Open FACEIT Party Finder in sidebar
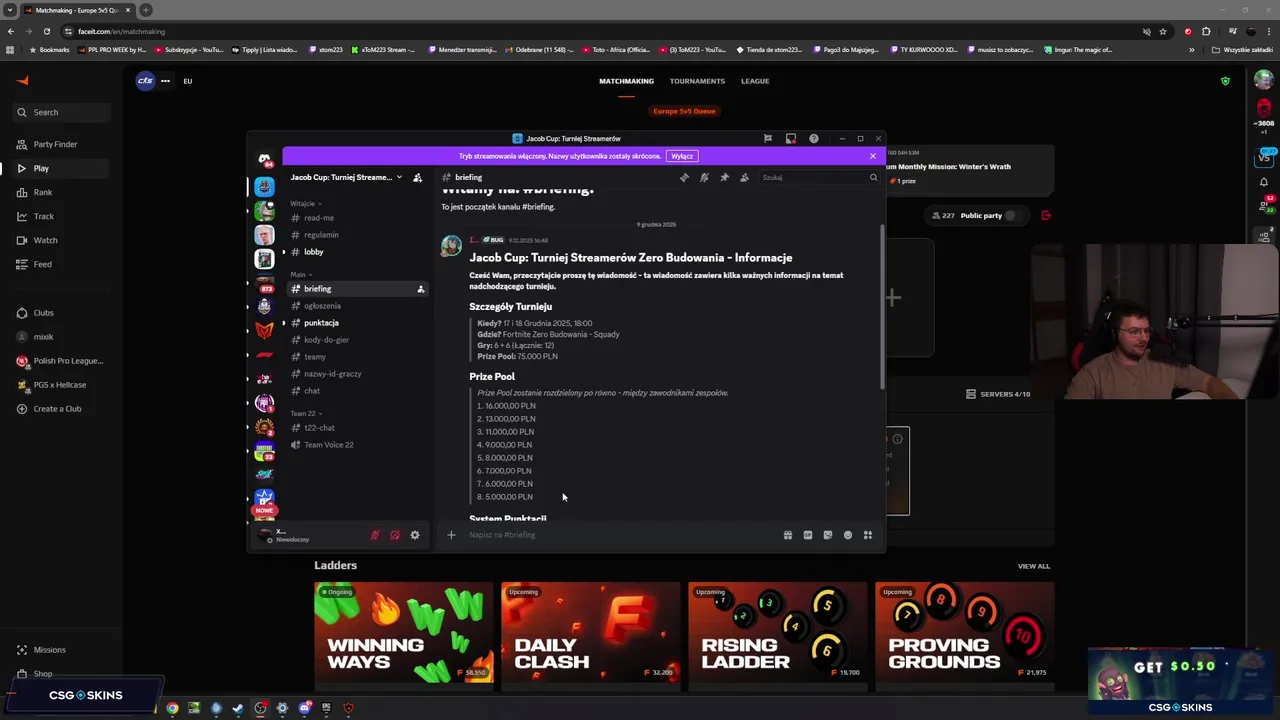Screen dimensions: 1280x720 click(x=55, y=144)
